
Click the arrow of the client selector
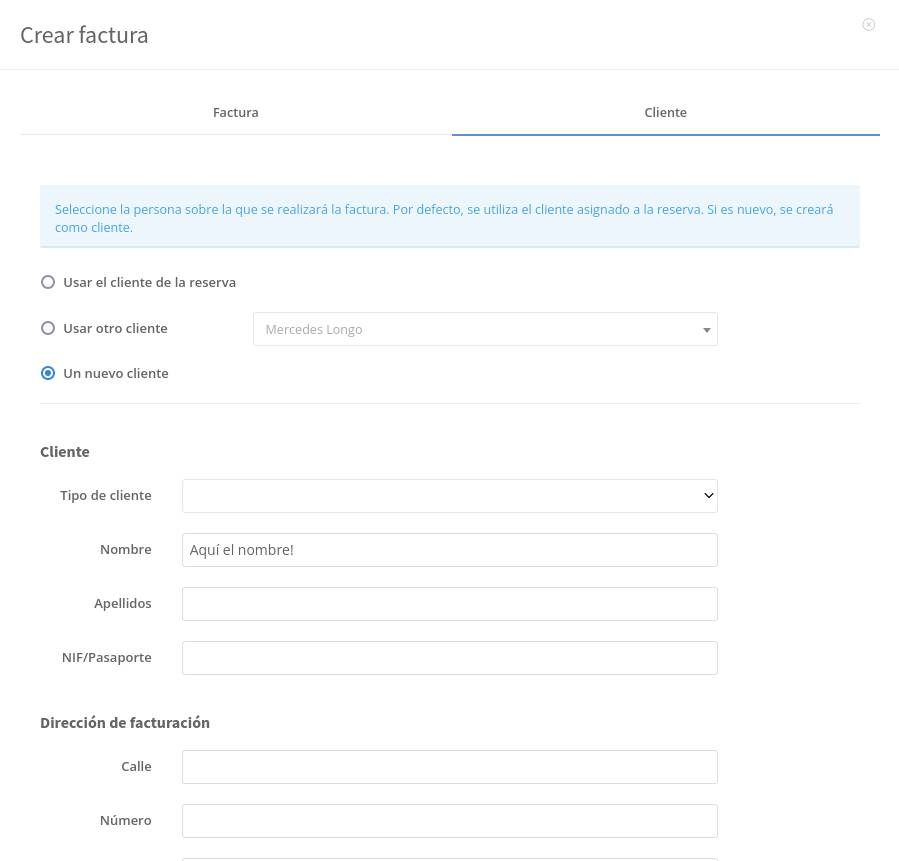[706, 330]
